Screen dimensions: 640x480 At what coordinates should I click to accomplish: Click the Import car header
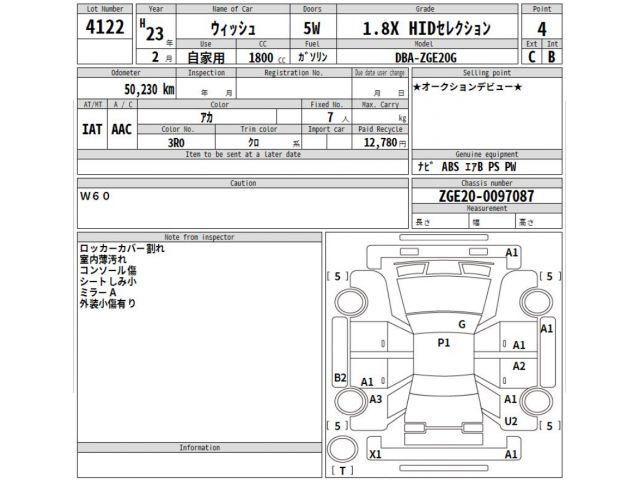326,129
